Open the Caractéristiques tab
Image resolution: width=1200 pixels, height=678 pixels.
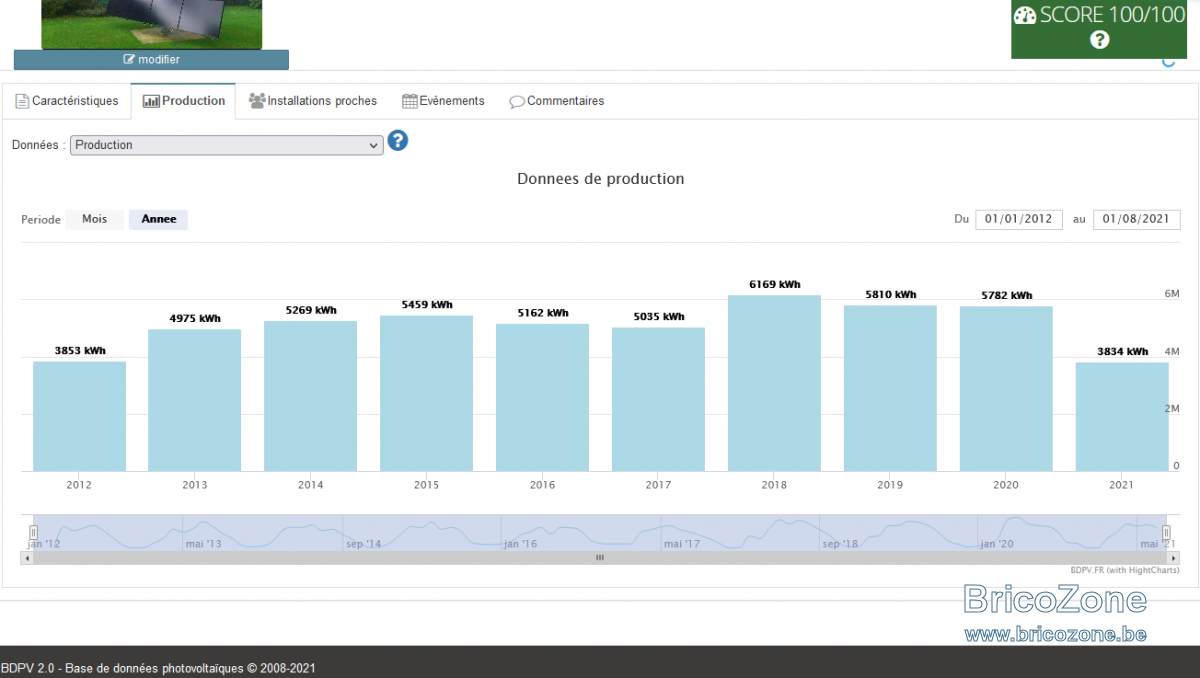67,101
